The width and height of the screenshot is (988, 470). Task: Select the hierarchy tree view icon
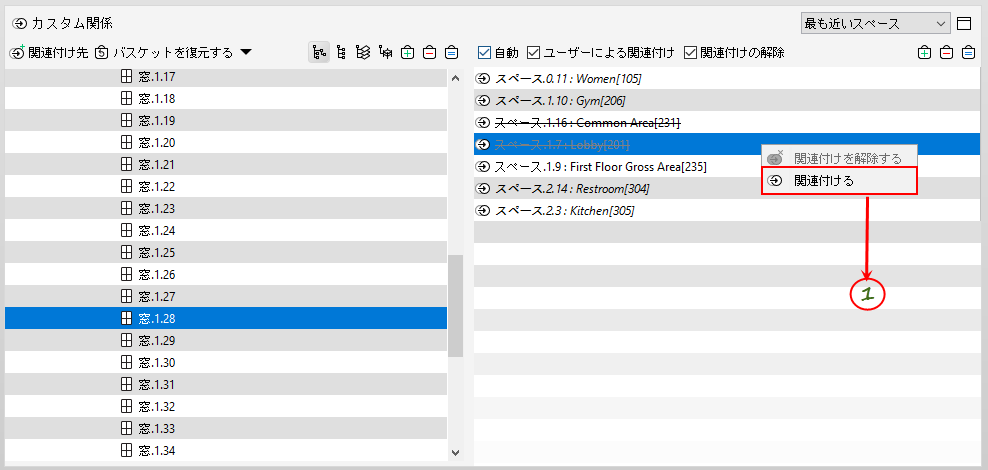click(319, 53)
